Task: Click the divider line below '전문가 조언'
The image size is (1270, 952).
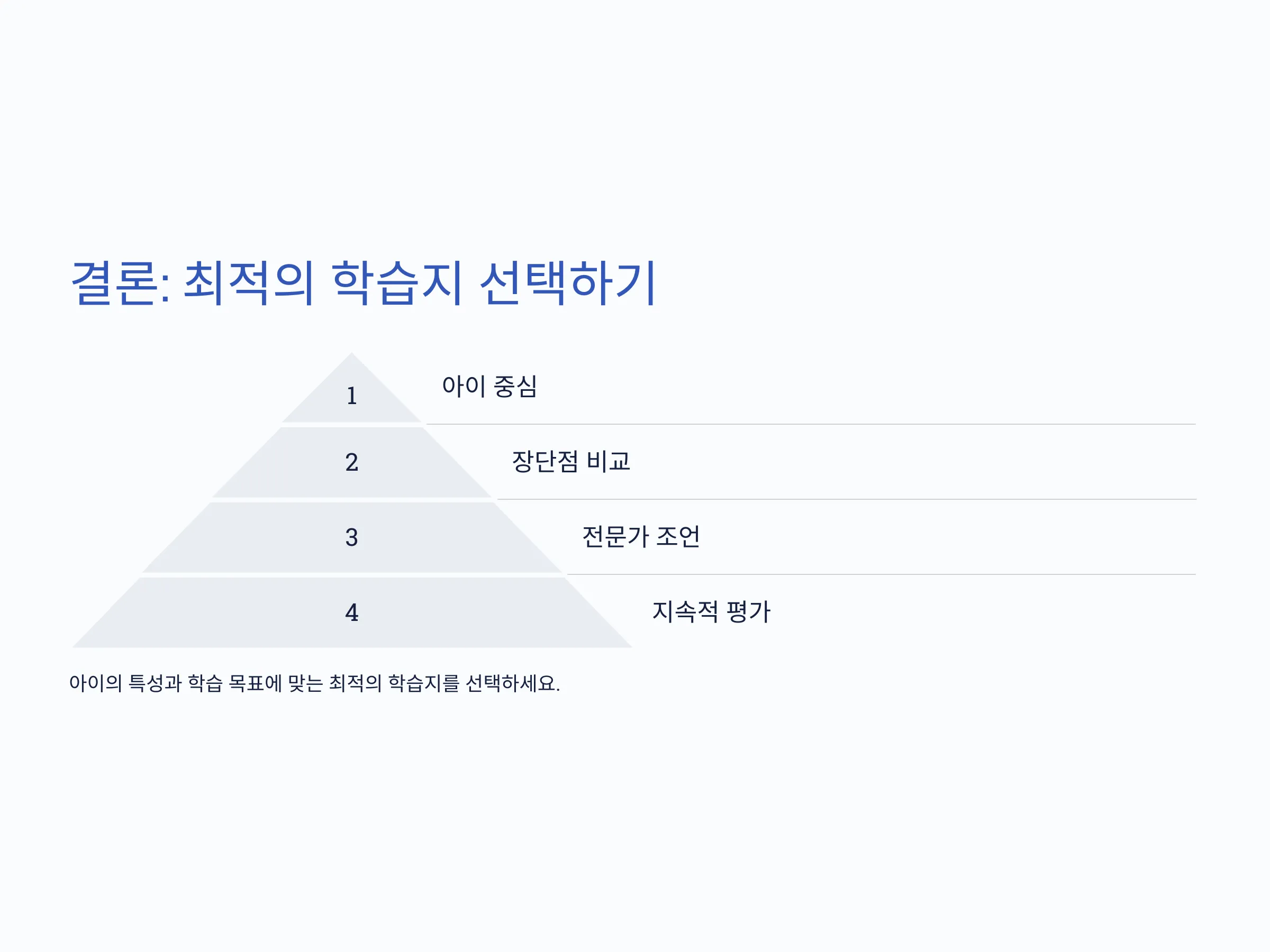Action: pyautogui.click(x=882, y=574)
